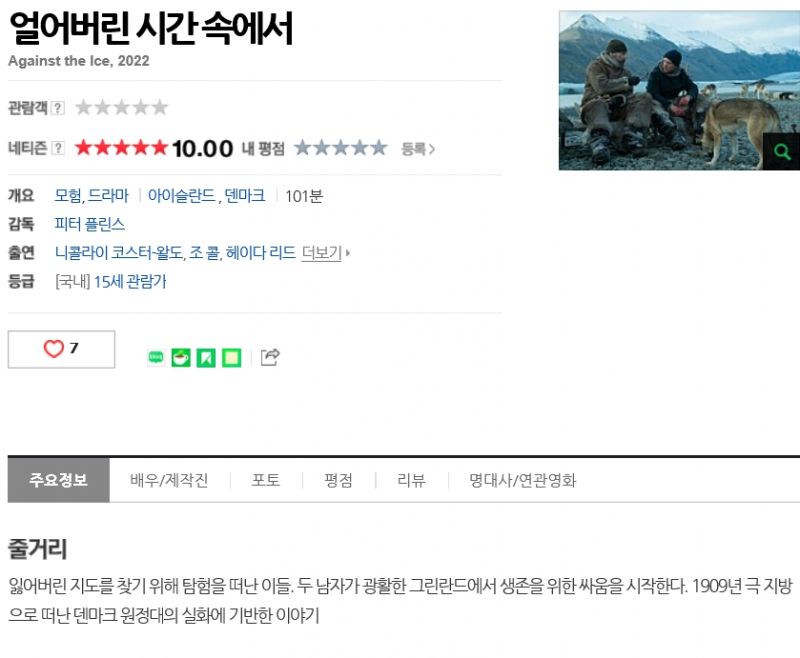Click the 등록 rating submit link
Viewport: 800px width, 658px height.
pos(418,149)
